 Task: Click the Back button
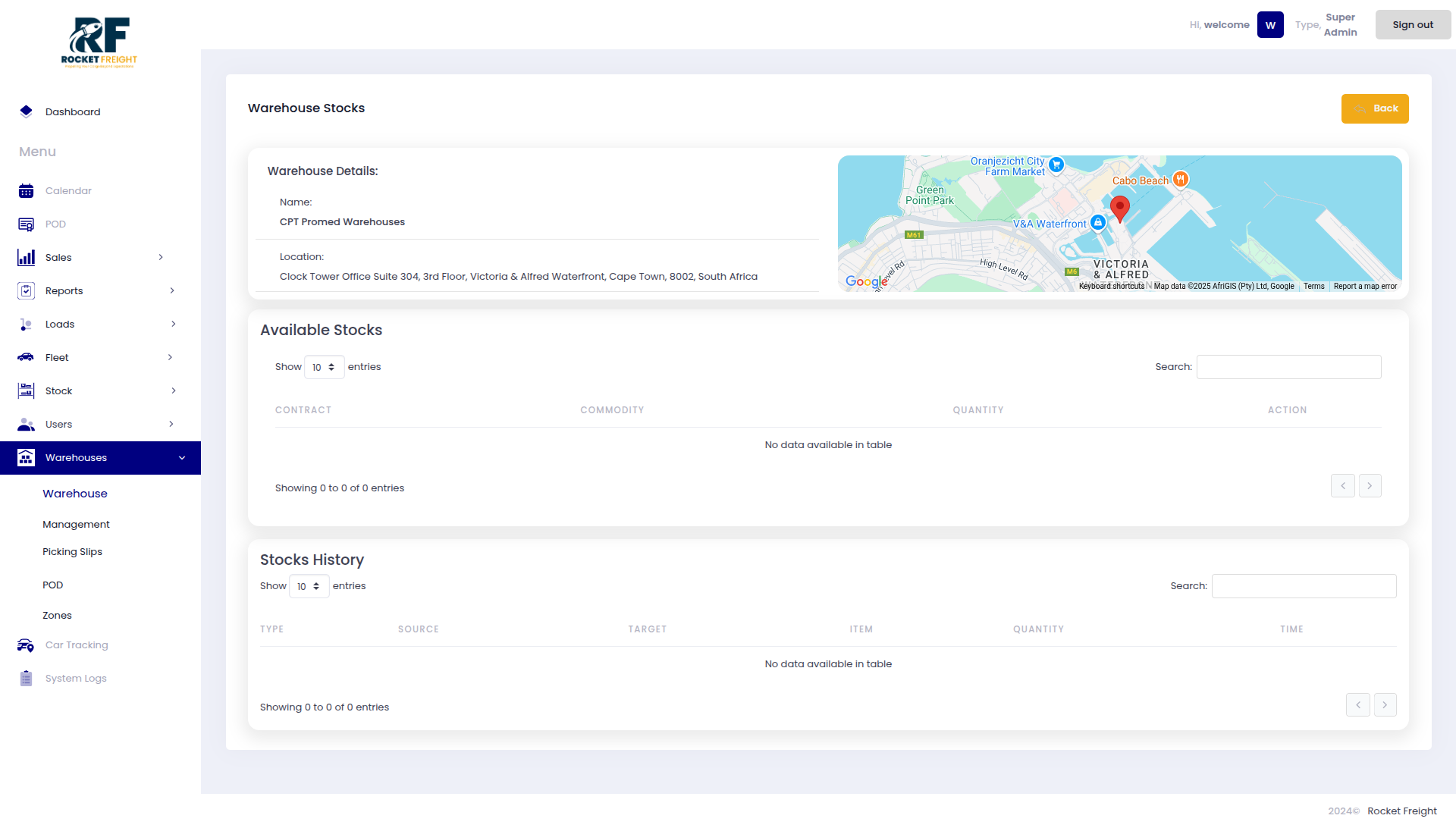1375,108
